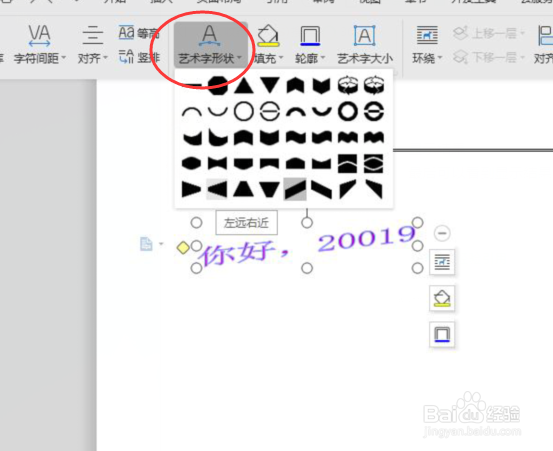The width and height of the screenshot is (553, 451).
Task: Select the octagon stop WordArt shape
Action: pyautogui.click(x=218, y=85)
